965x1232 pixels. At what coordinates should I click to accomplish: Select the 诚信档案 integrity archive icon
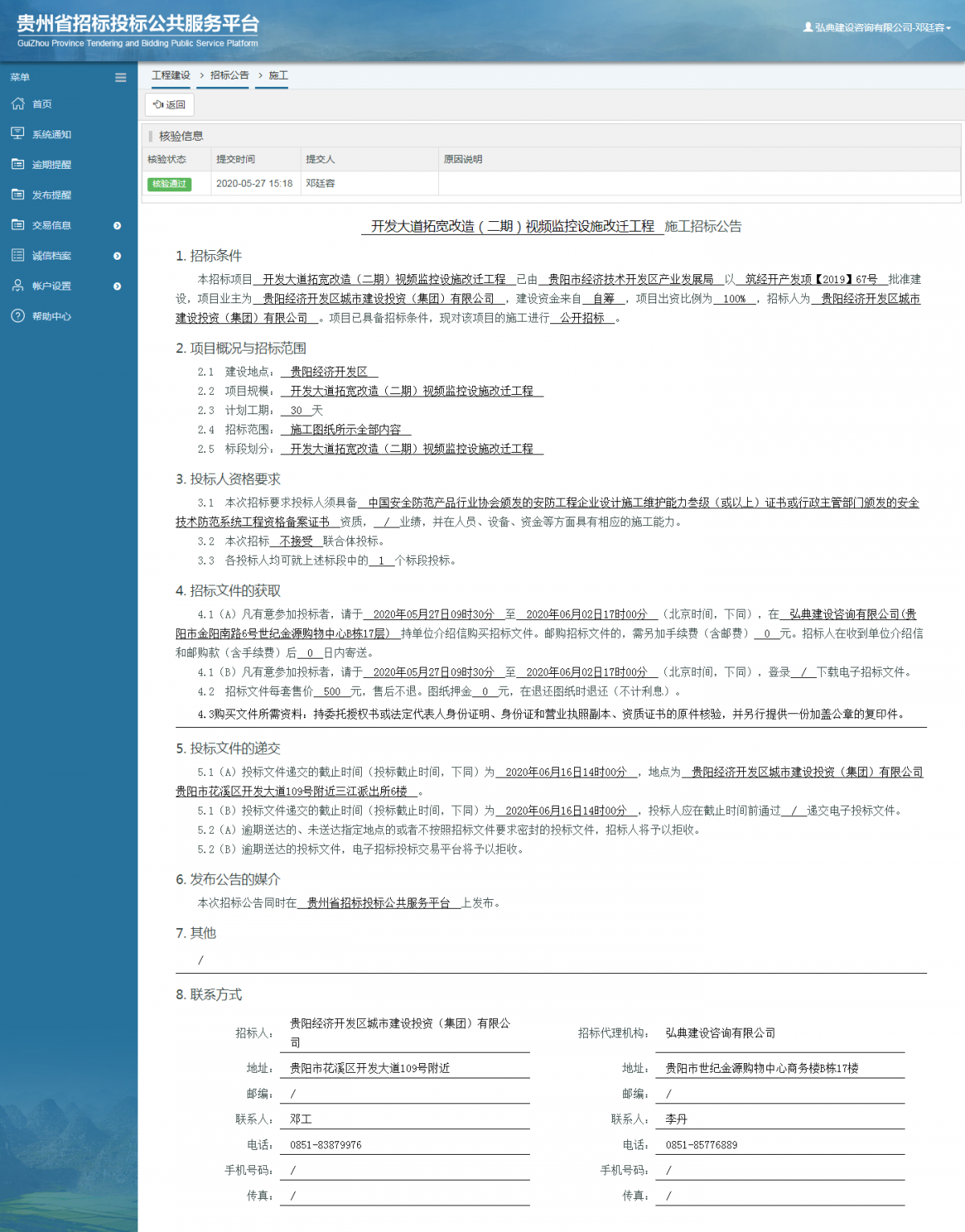17,255
